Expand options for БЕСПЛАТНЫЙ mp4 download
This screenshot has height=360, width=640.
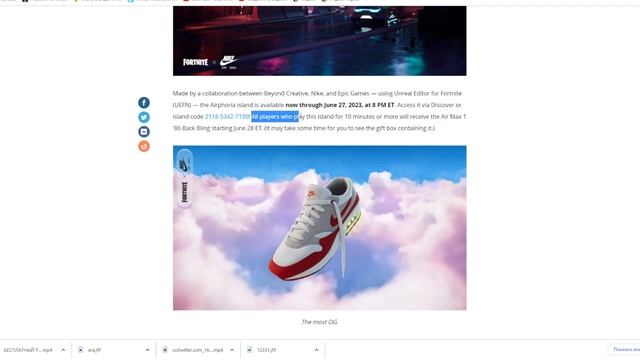63,350
